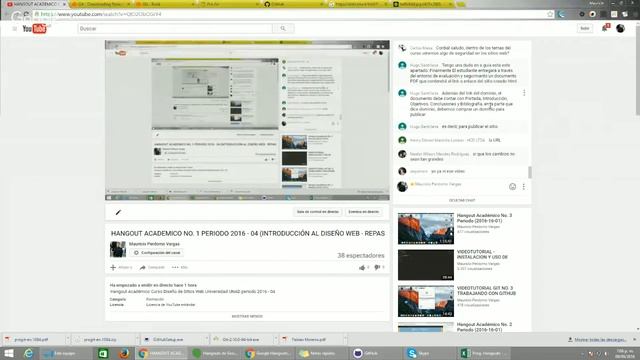
Task: Click the Subir upload button
Action: pyautogui.click(x=585, y=28)
